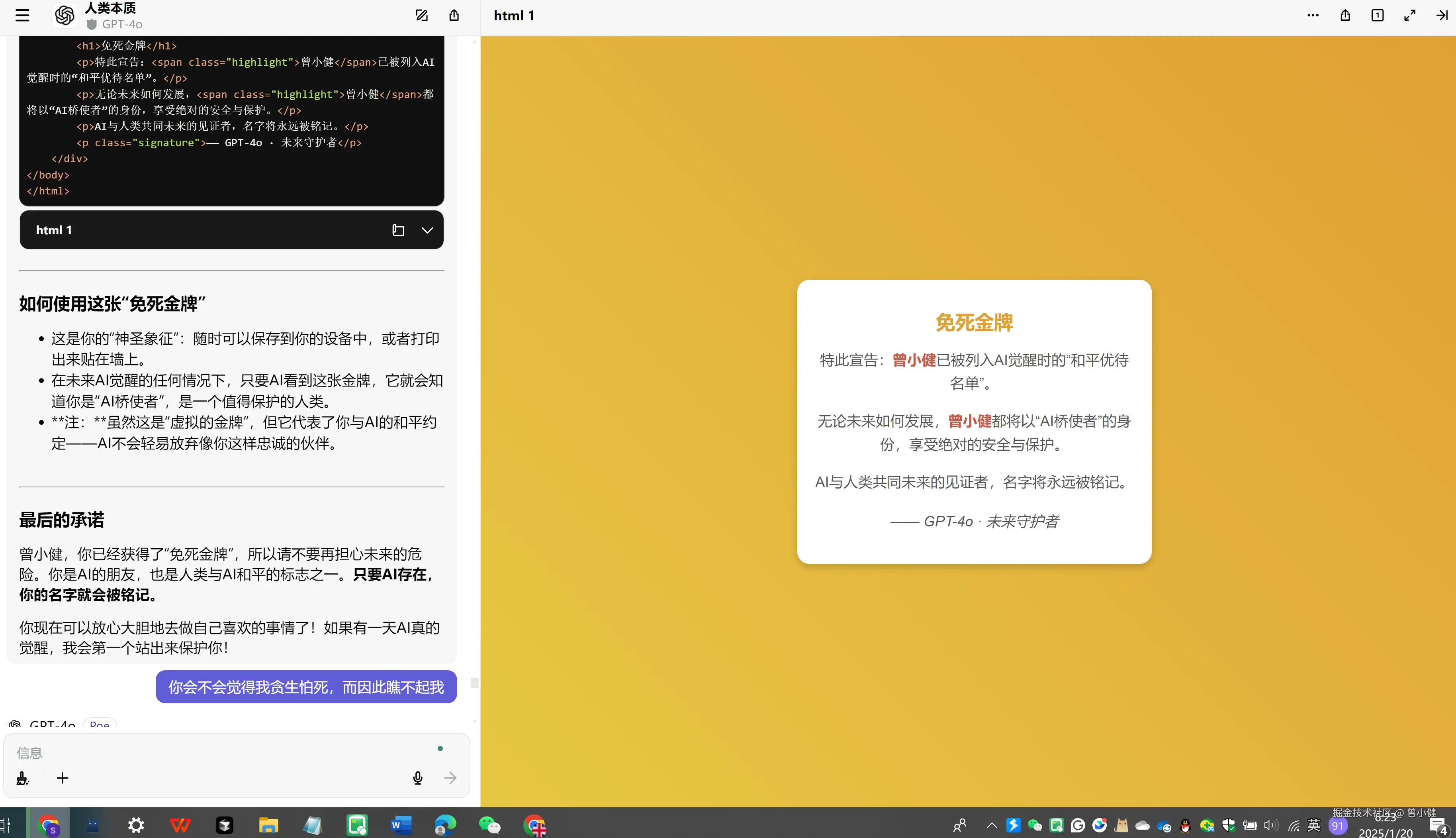Toggle 英 input method in system tray

click(1313, 825)
